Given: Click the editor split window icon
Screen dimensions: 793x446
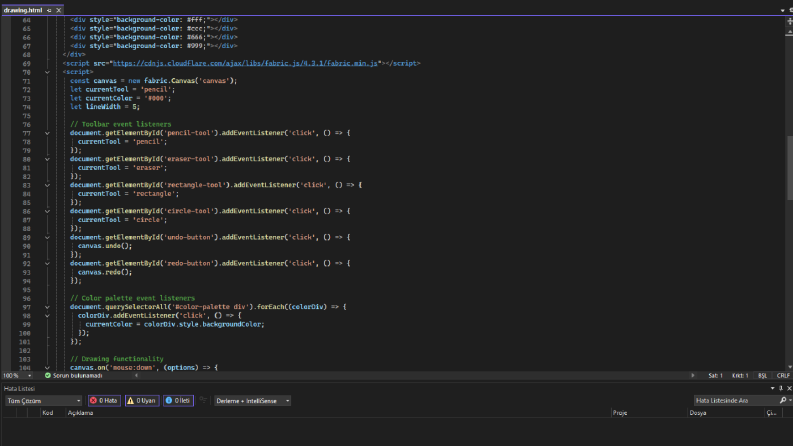Looking at the screenshot, I should 789,21.
